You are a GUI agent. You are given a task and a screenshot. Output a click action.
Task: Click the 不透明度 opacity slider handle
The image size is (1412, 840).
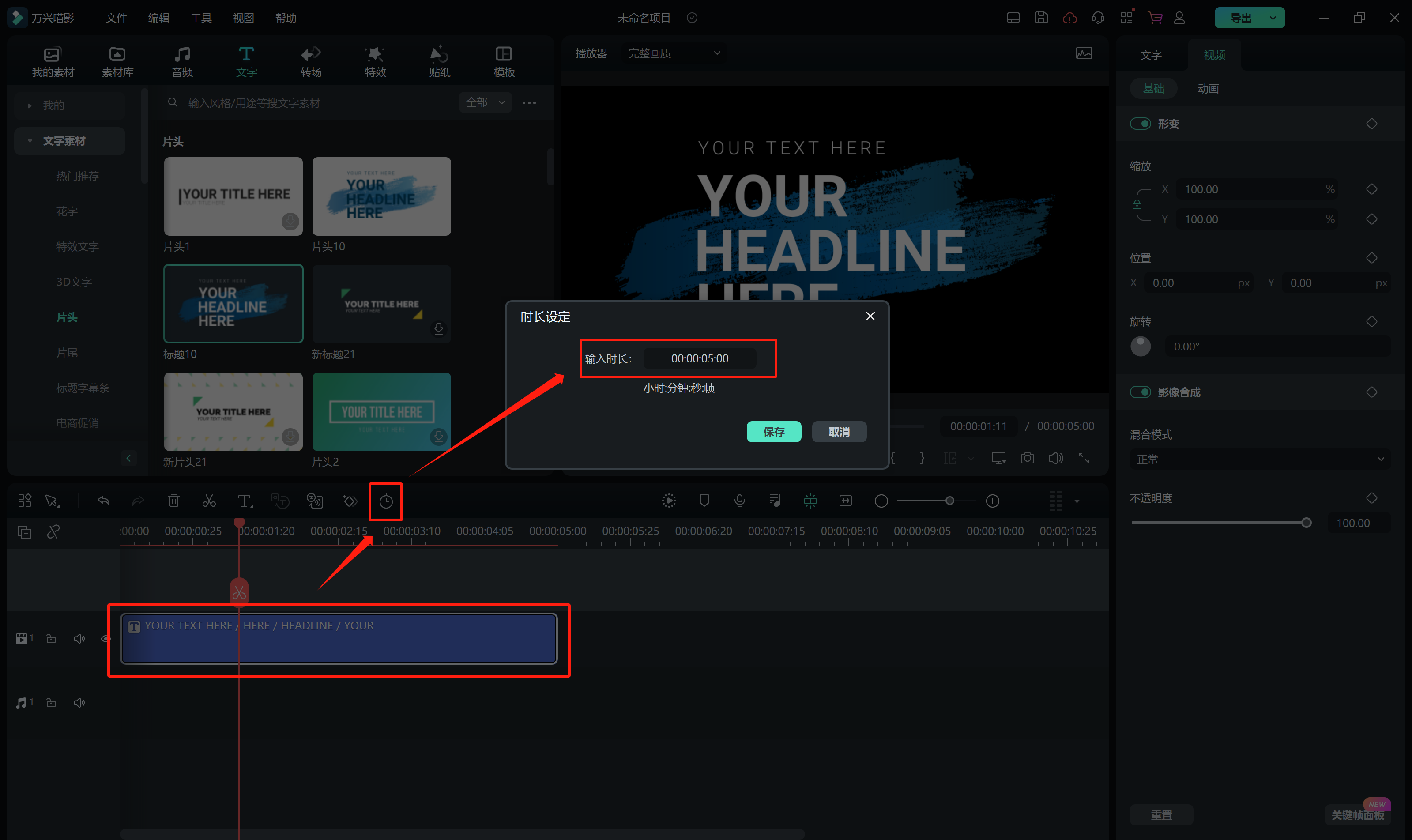click(1306, 523)
